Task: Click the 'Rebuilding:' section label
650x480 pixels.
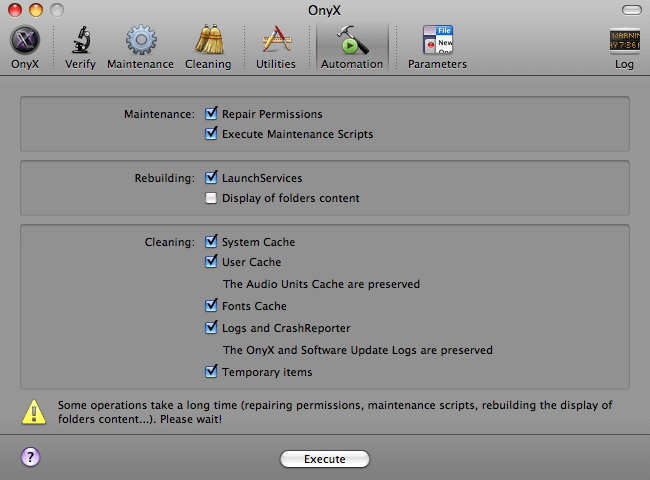Action: click(x=165, y=178)
